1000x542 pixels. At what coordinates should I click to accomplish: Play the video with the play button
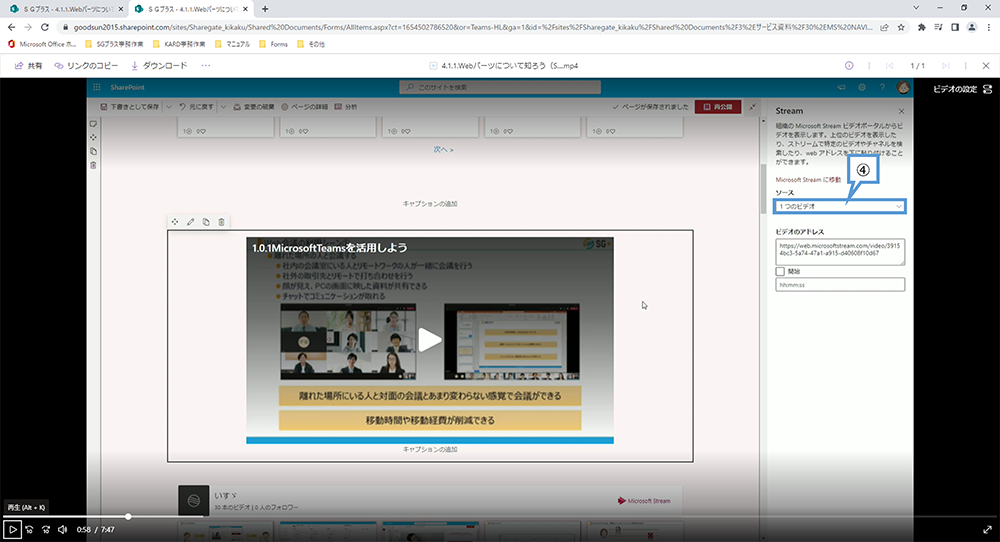coord(12,529)
